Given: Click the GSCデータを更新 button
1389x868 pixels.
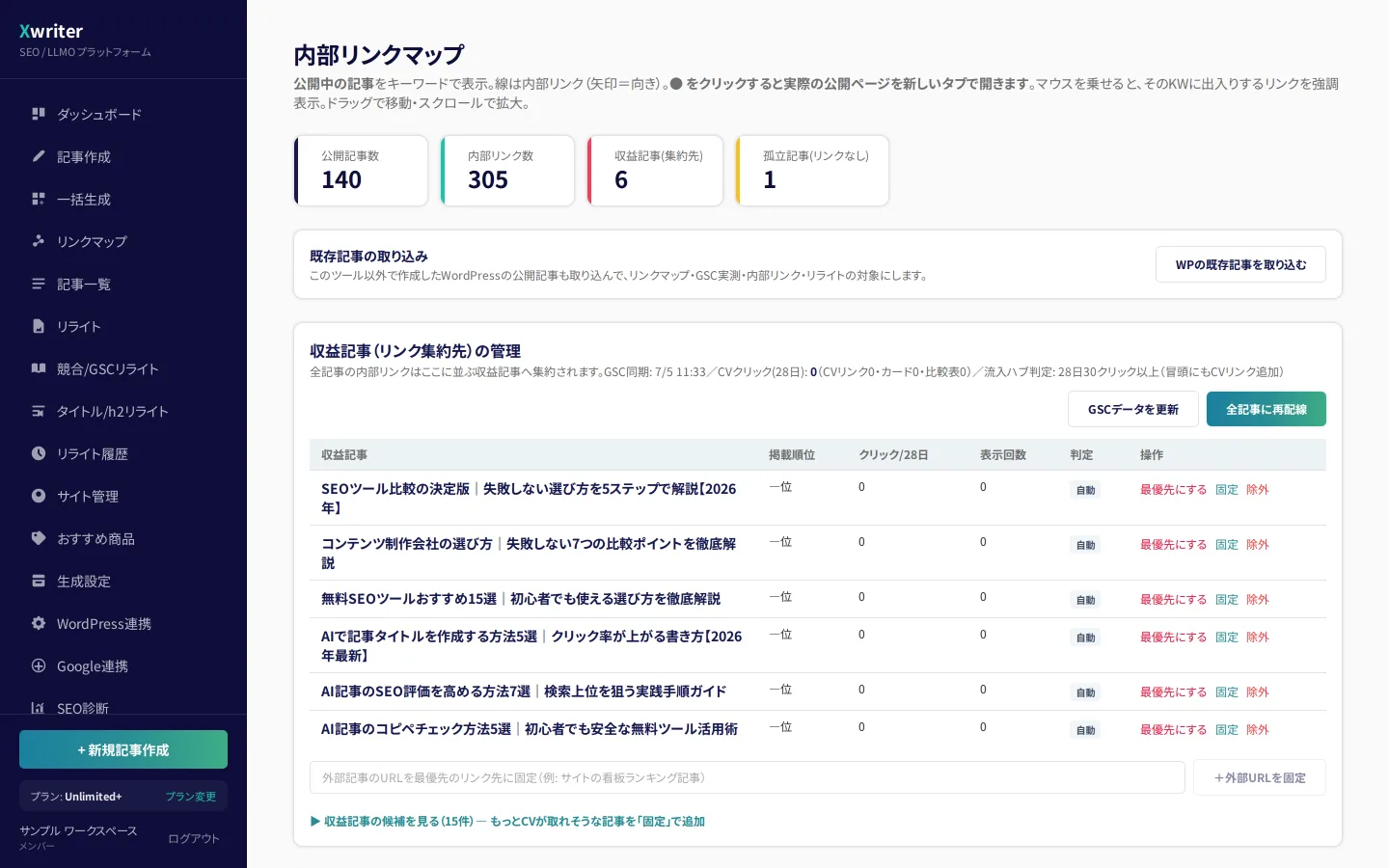Looking at the screenshot, I should [1133, 409].
